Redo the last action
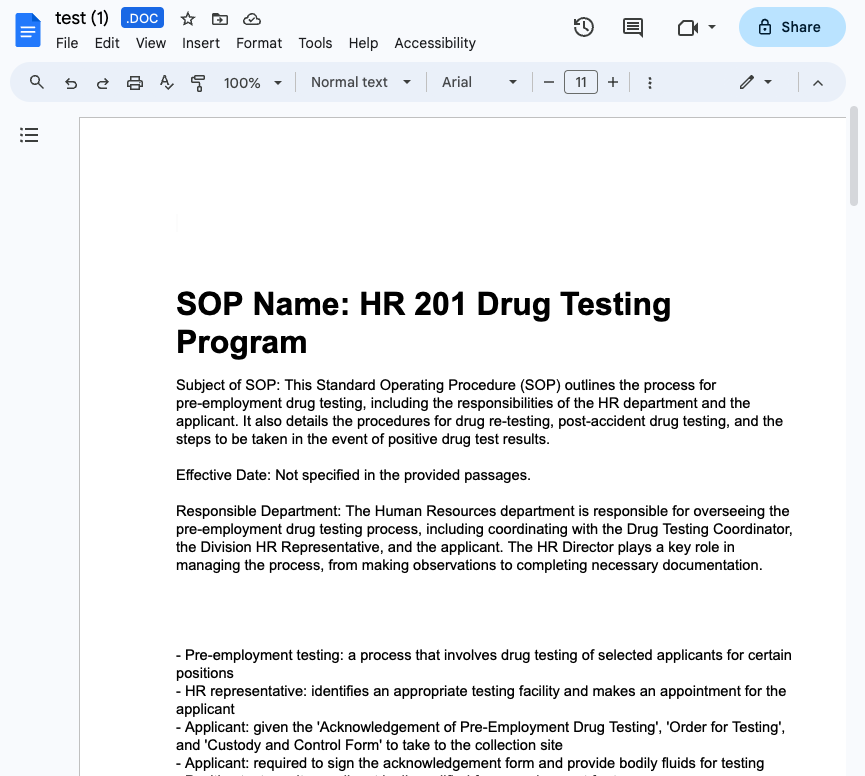Screen dimensions: 865x776 pos(103,83)
